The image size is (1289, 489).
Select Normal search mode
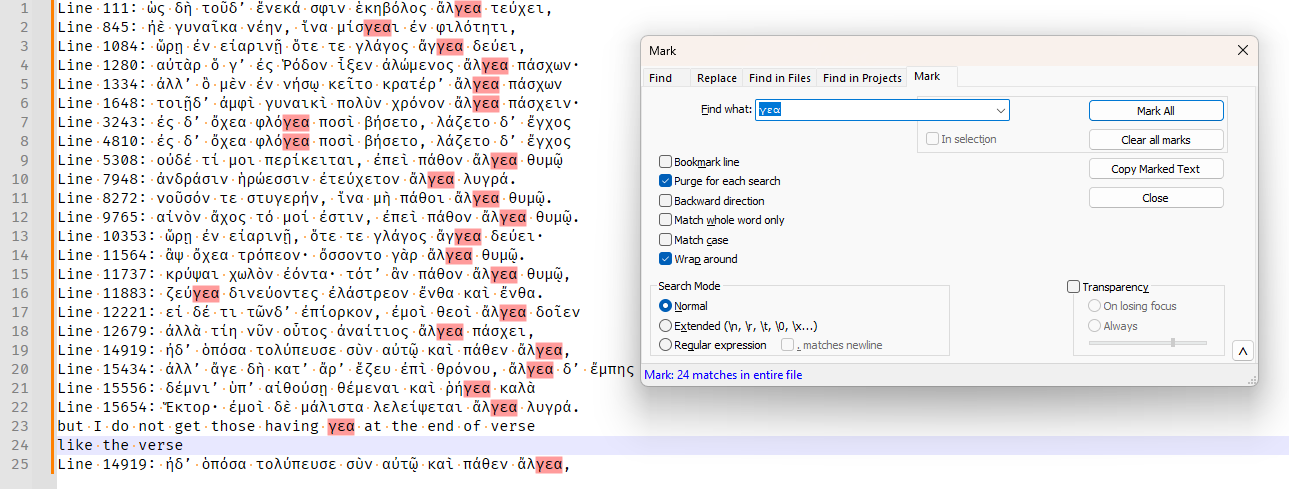(x=666, y=306)
